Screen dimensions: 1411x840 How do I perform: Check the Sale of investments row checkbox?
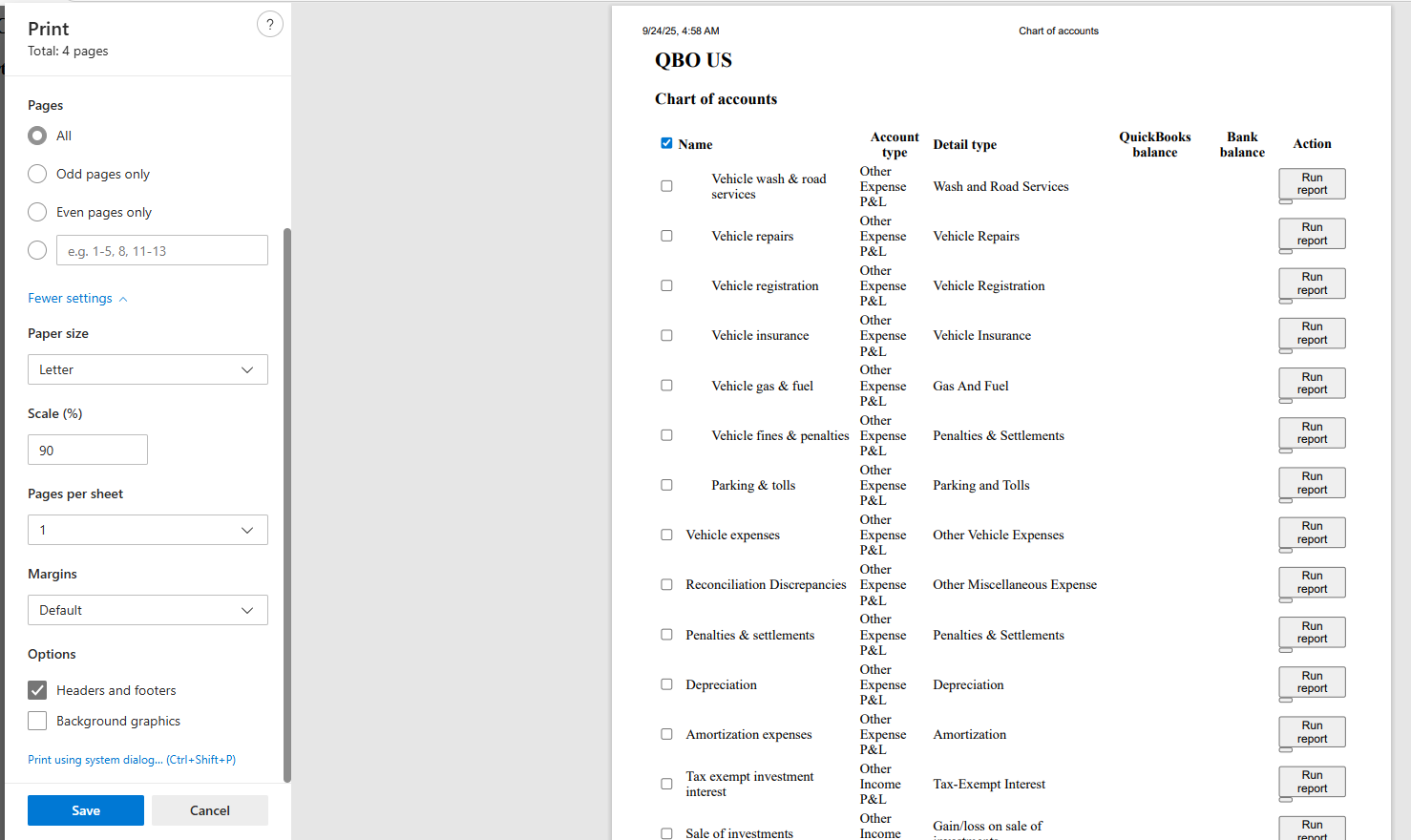(x=666, y=833)
